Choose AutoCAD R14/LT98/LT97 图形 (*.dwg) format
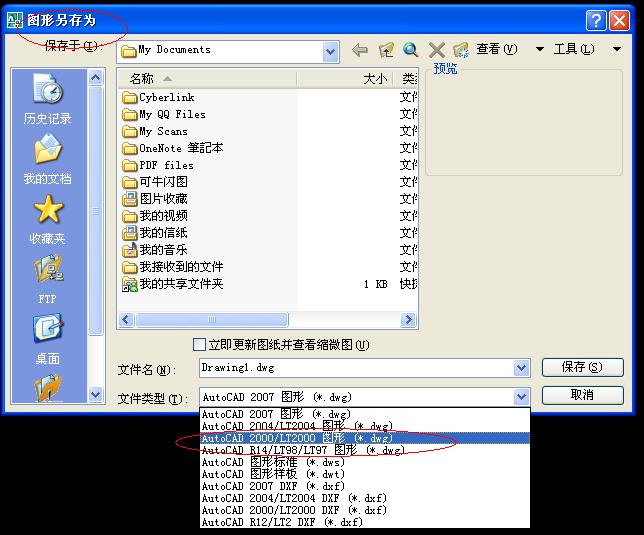Screen dimensions: 644x535 pos(365,450)
